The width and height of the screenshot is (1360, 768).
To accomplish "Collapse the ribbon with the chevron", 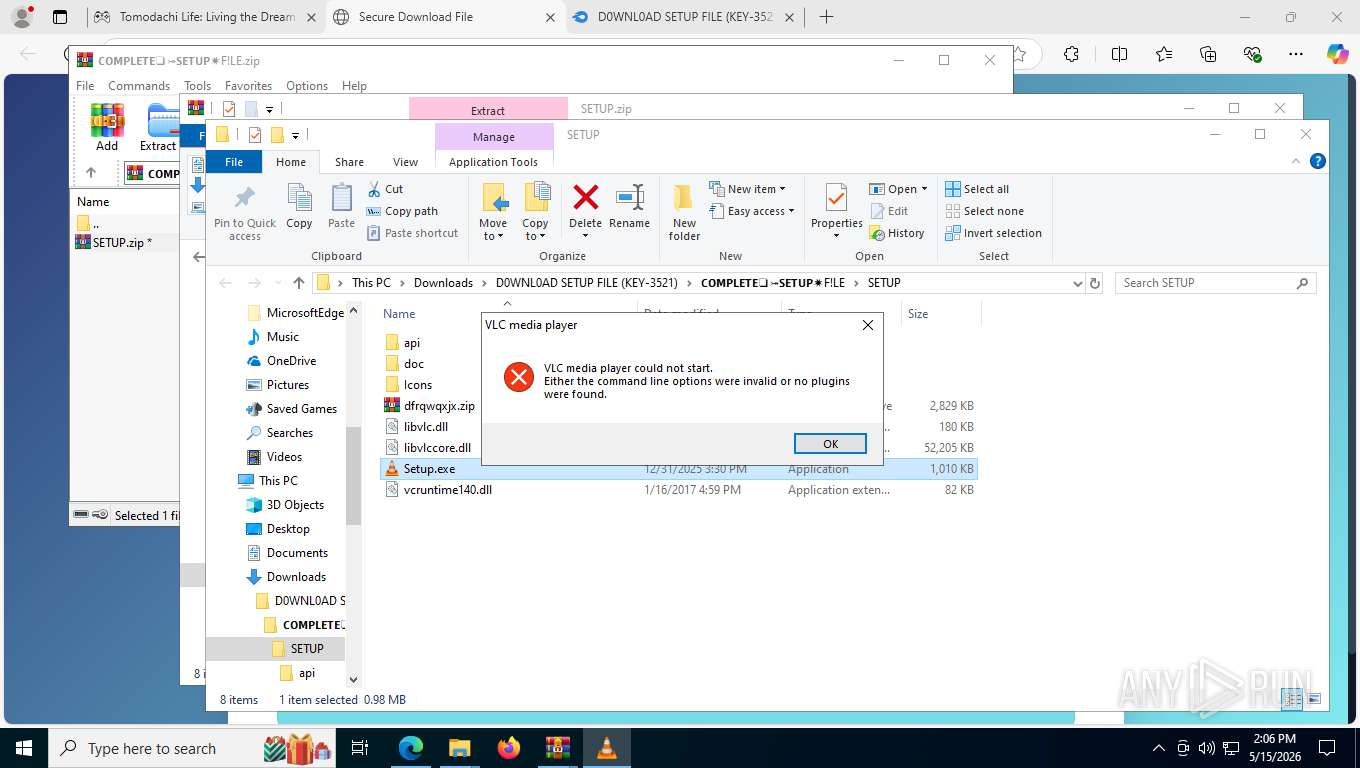I will pos(1297,161).
